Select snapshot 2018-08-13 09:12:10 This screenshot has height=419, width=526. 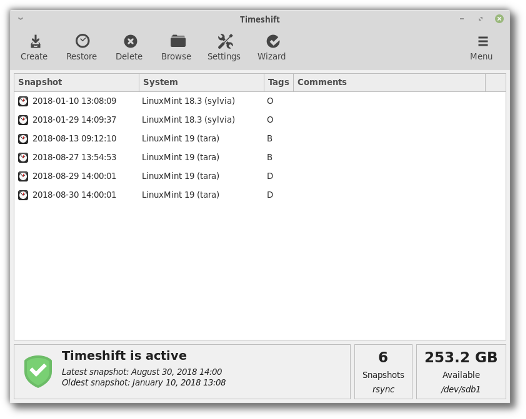(260, 139)
